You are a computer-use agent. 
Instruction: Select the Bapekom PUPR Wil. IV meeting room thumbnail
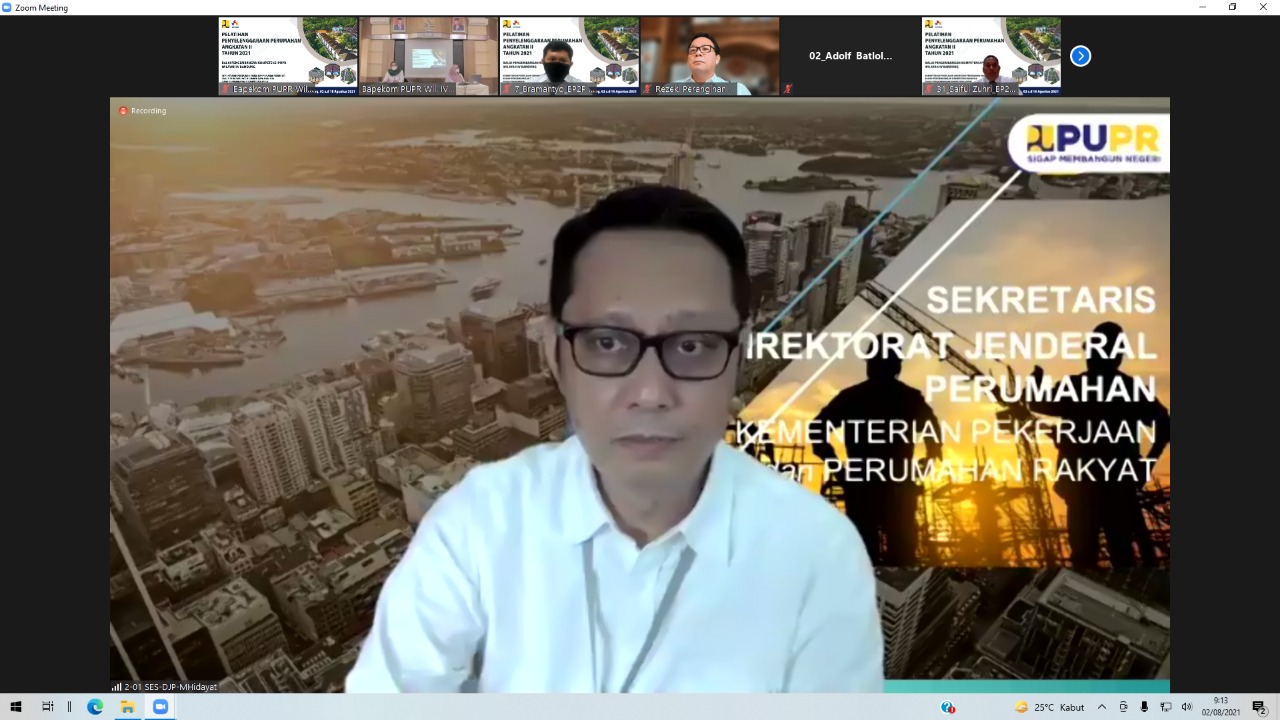[x=429, y=56]
